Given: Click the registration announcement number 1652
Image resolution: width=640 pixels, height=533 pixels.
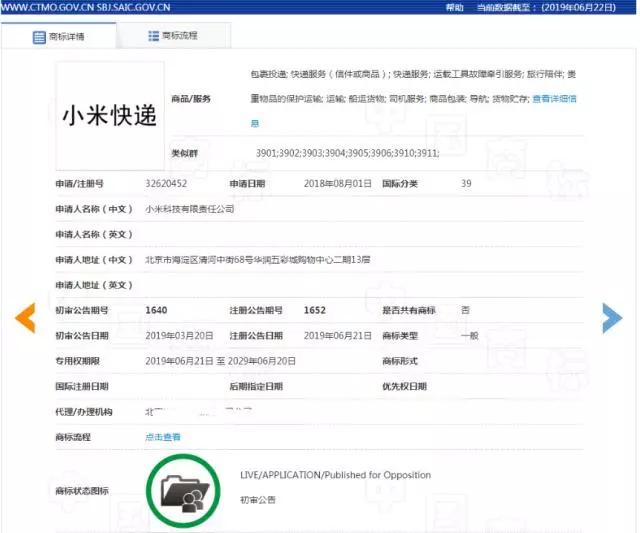Looking at the screenshot, I should point(315,310).
